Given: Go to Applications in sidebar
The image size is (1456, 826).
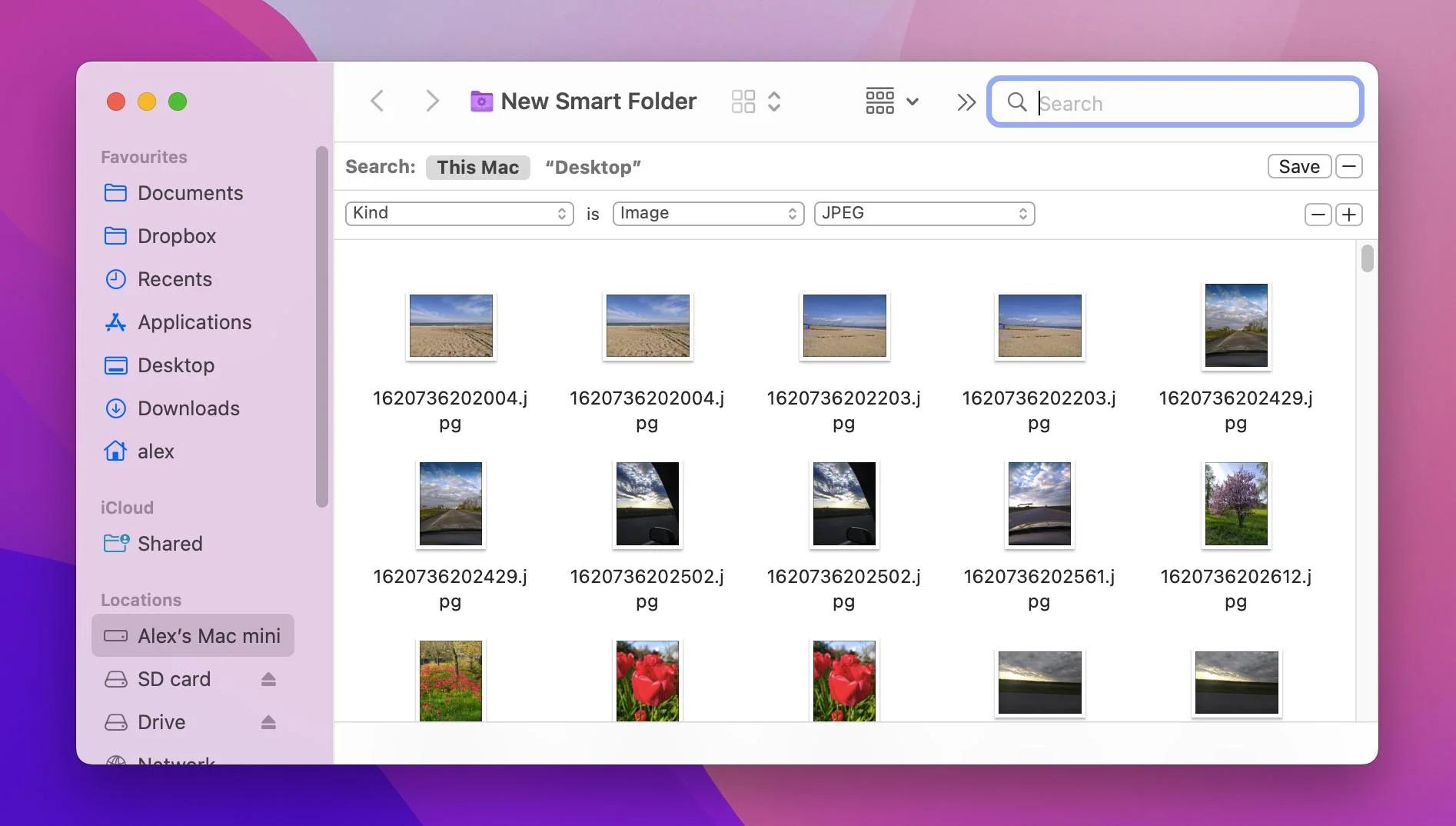Looking at the screenshot, I should point(194,322).
